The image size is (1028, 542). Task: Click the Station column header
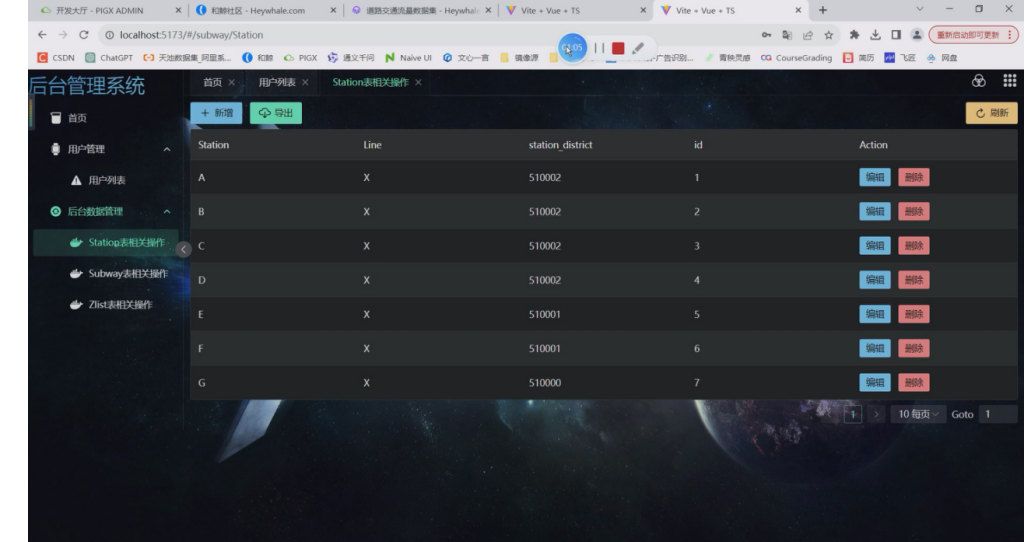(214, 145)
